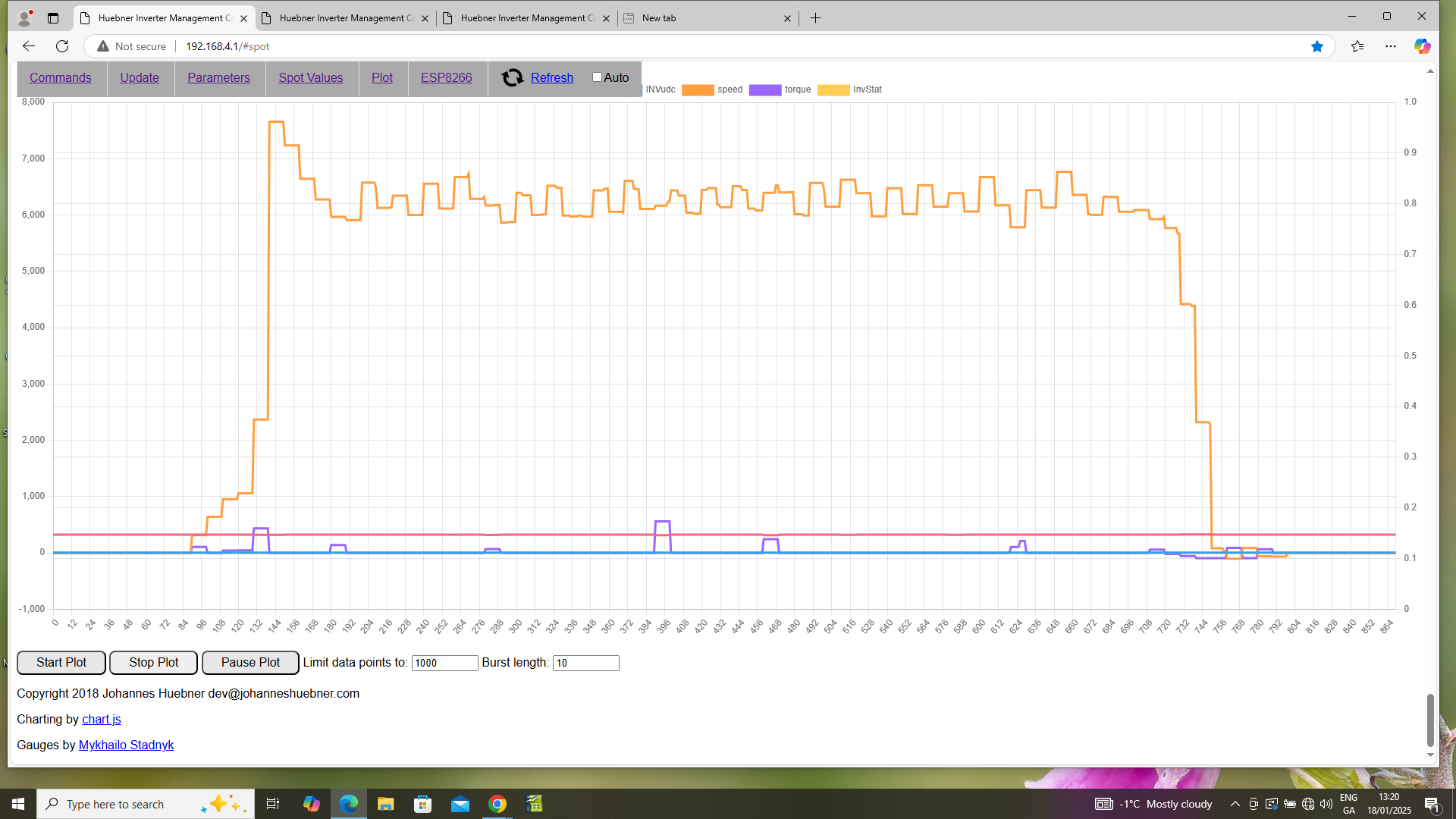
Task: Toggle speed series via orange legend swatch
Action: click(697, 89)
